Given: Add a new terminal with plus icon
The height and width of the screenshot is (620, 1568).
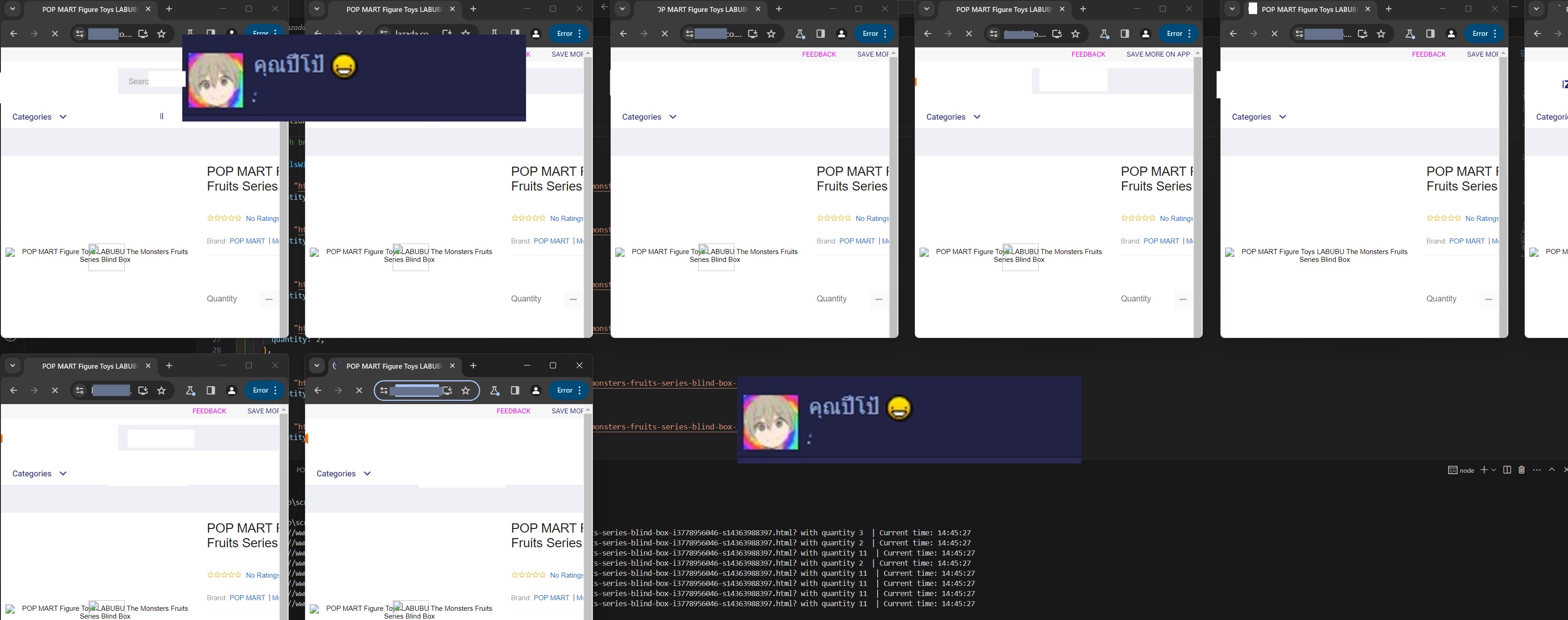Looking at the screenshot, I should [1484, 469].
